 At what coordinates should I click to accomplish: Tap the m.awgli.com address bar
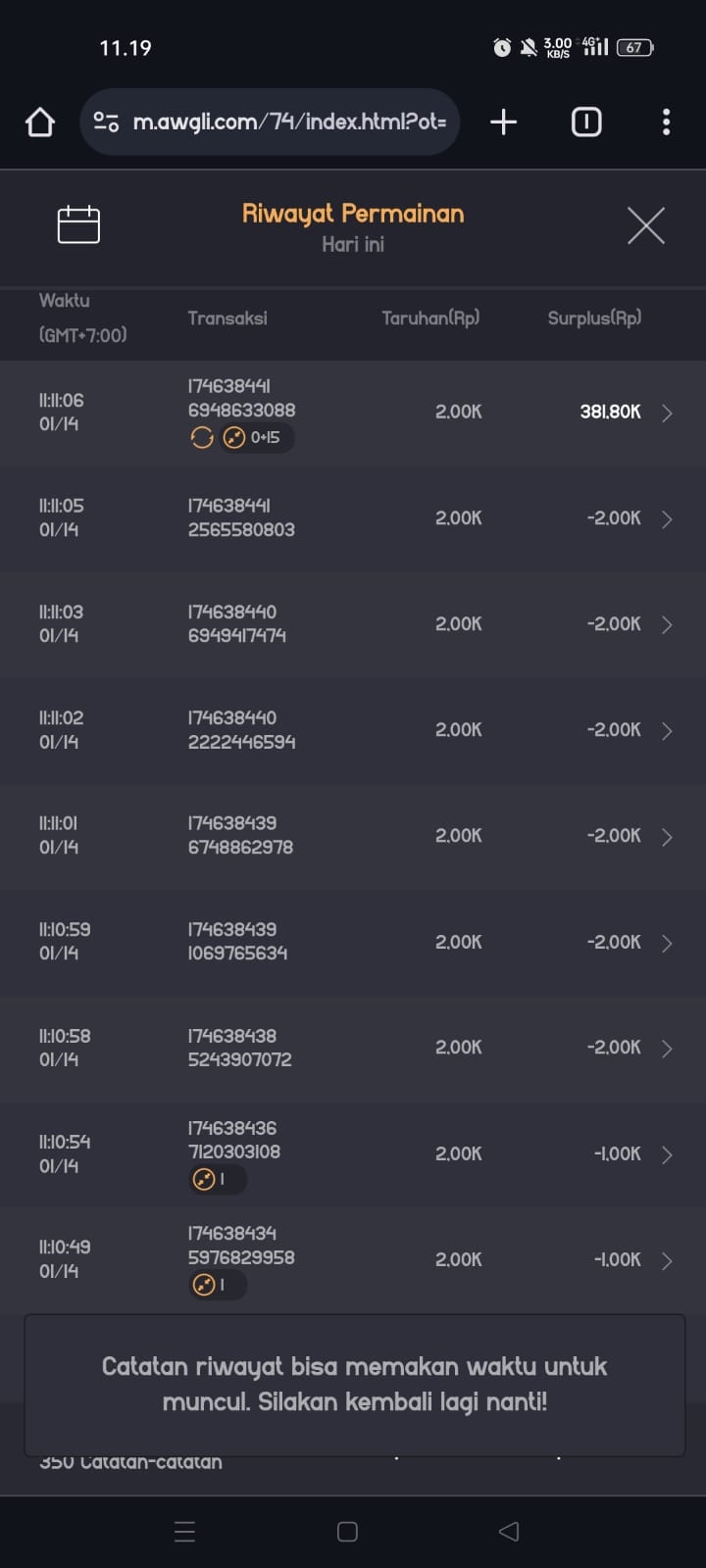point(289,122)
